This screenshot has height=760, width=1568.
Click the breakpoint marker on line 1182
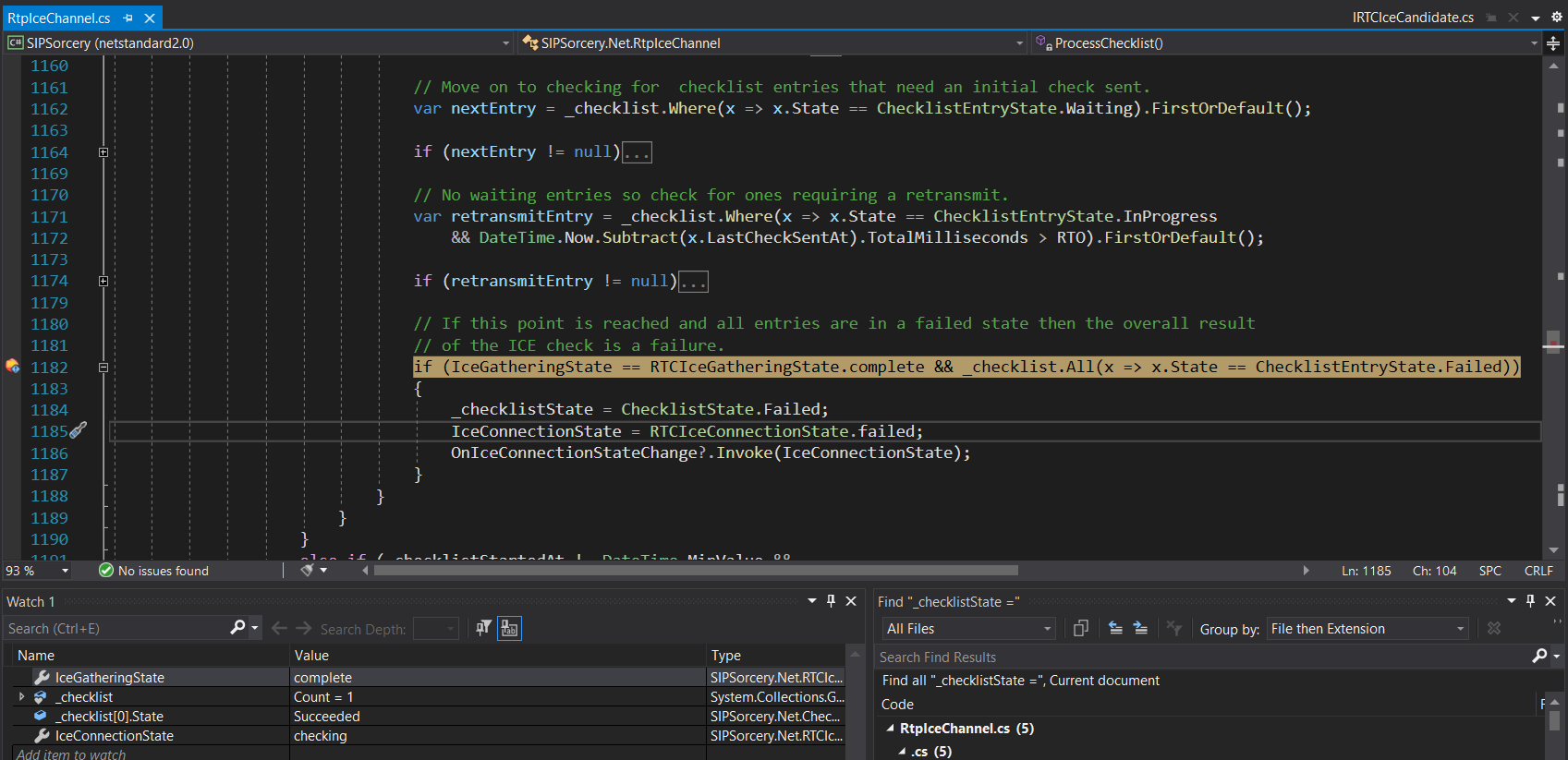(x=12, y=367)
